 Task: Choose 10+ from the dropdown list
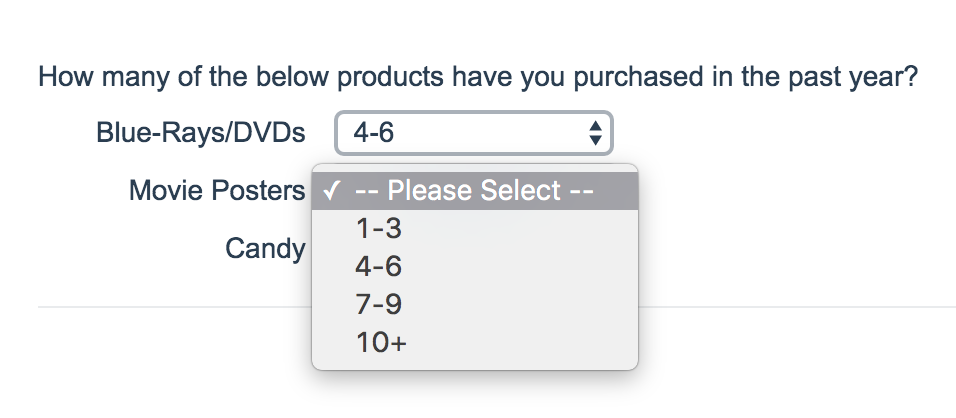pos(382,342)
